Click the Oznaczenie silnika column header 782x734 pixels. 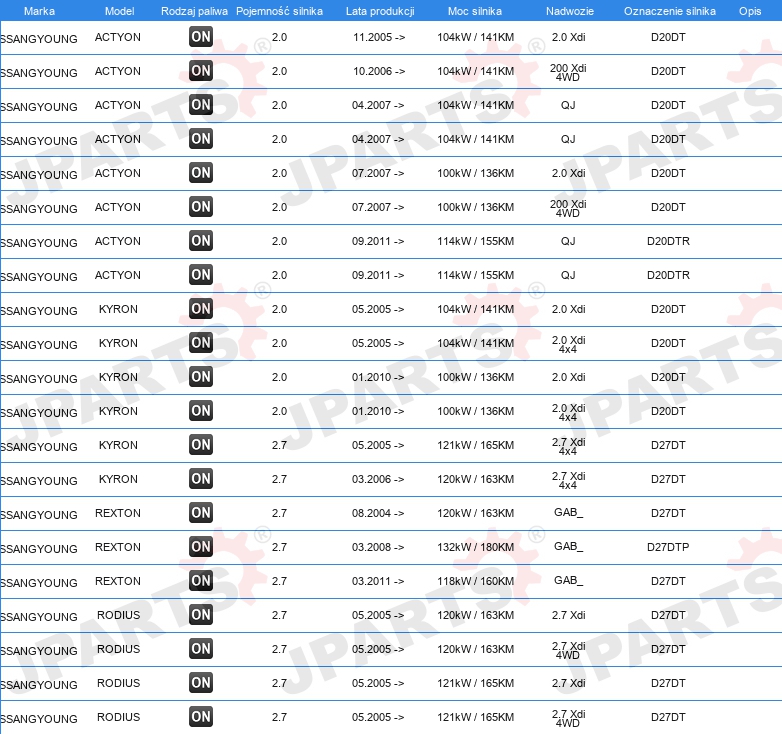pos(670,11)
